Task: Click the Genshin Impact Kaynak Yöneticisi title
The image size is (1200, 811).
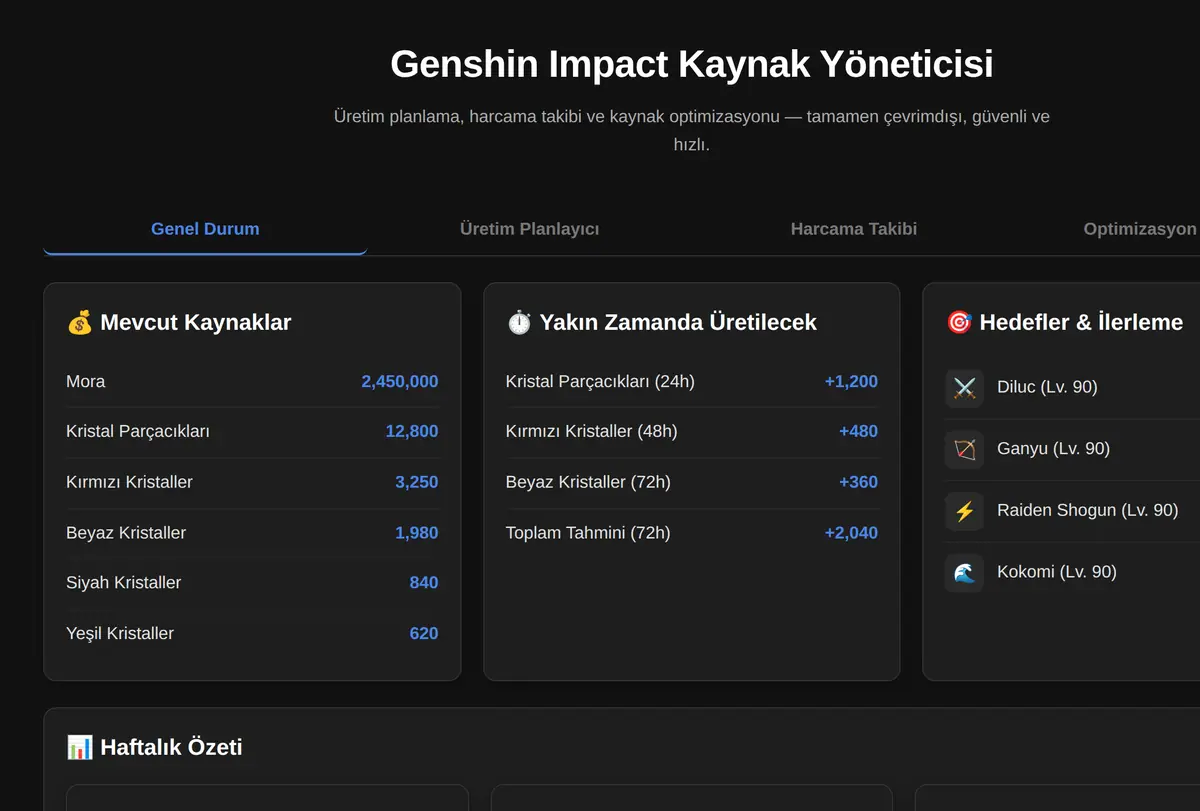Action: pos(692,64)
